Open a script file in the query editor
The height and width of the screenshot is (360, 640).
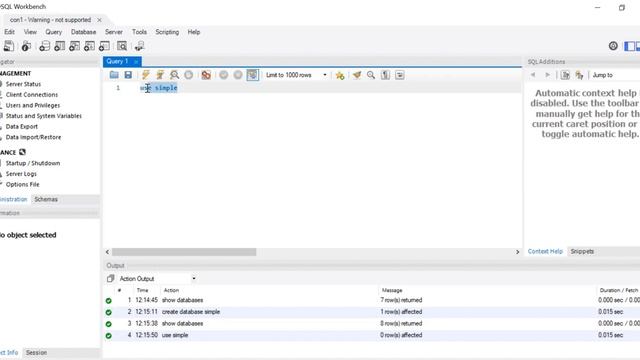pos(114,75)
